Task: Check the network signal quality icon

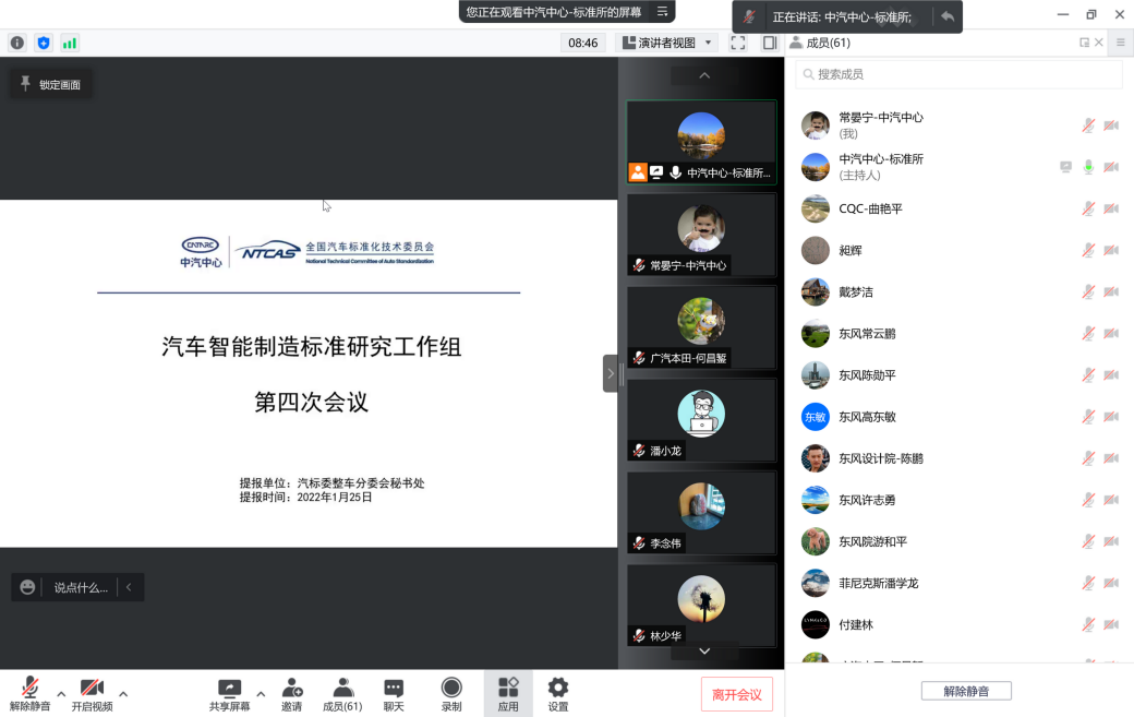Action: tap(69, 43)
